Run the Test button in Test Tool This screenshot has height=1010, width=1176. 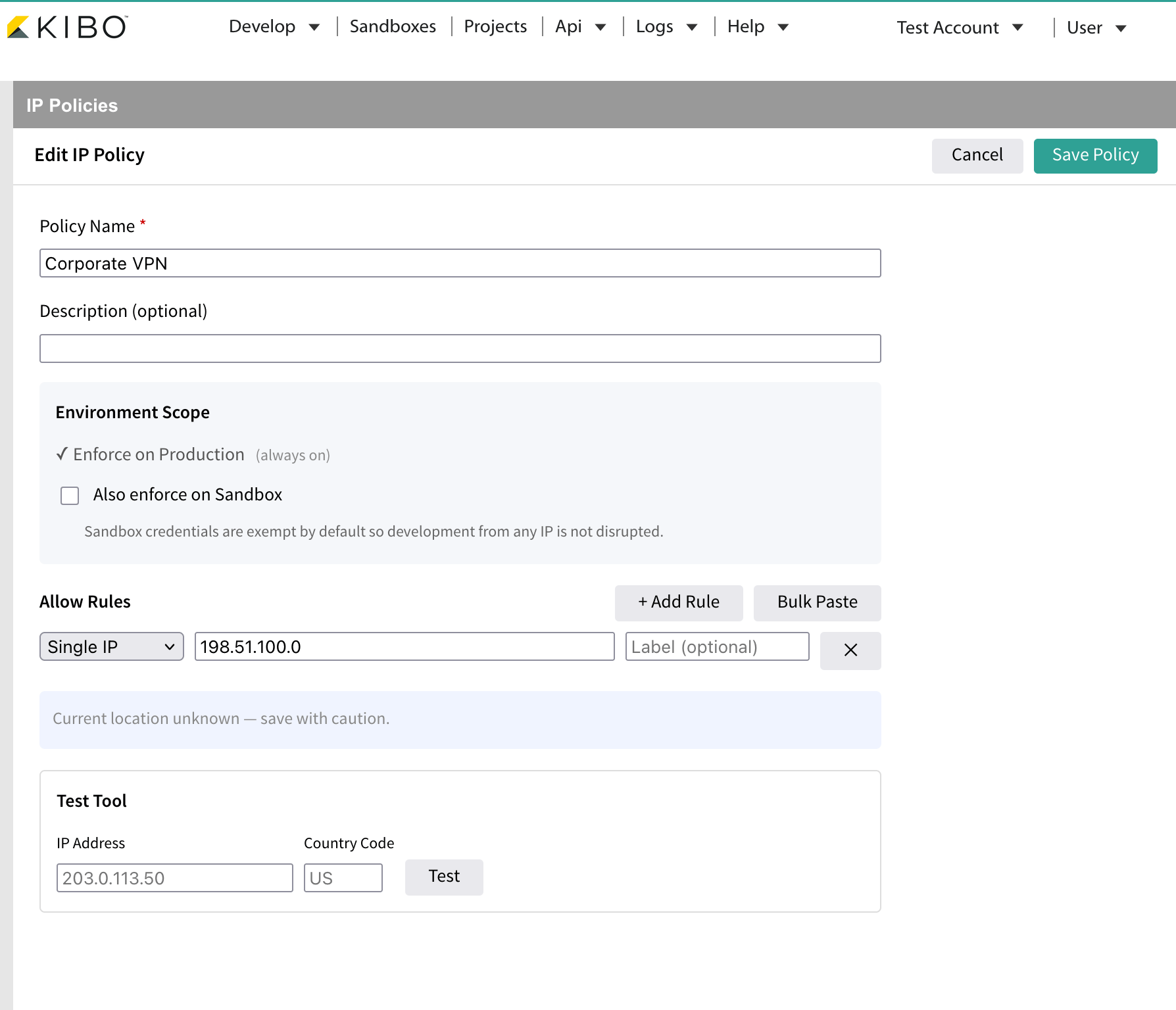point(444,877)
